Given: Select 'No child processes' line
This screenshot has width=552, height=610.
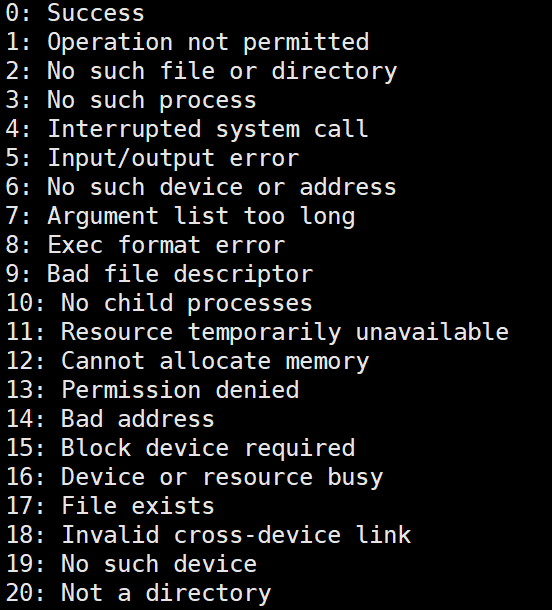Looking at the screenshot, I should pos(159,303).
